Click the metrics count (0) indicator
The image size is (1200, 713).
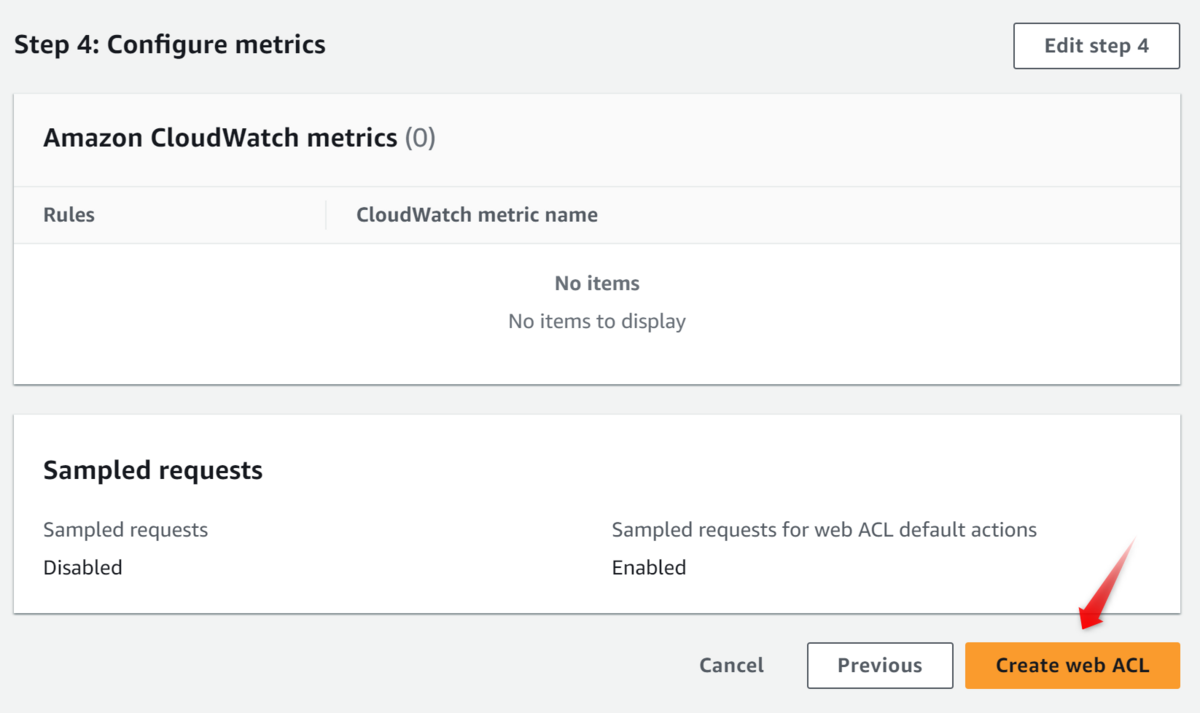click(420, 138)
